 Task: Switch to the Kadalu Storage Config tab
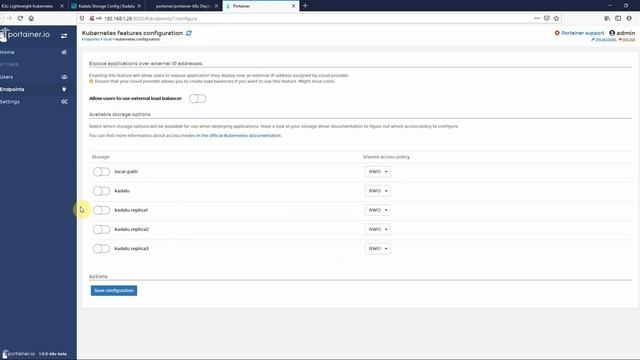point(106,6)
